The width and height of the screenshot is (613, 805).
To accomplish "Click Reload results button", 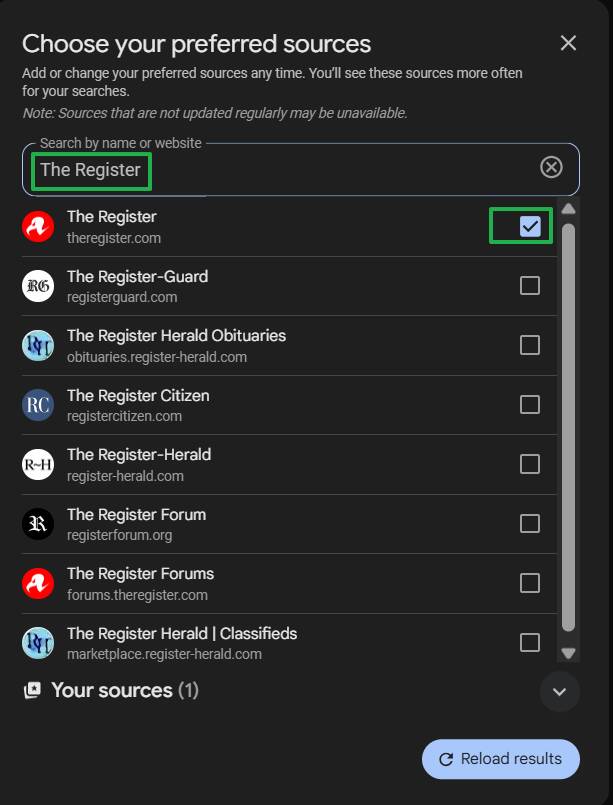I will point(501,759).
